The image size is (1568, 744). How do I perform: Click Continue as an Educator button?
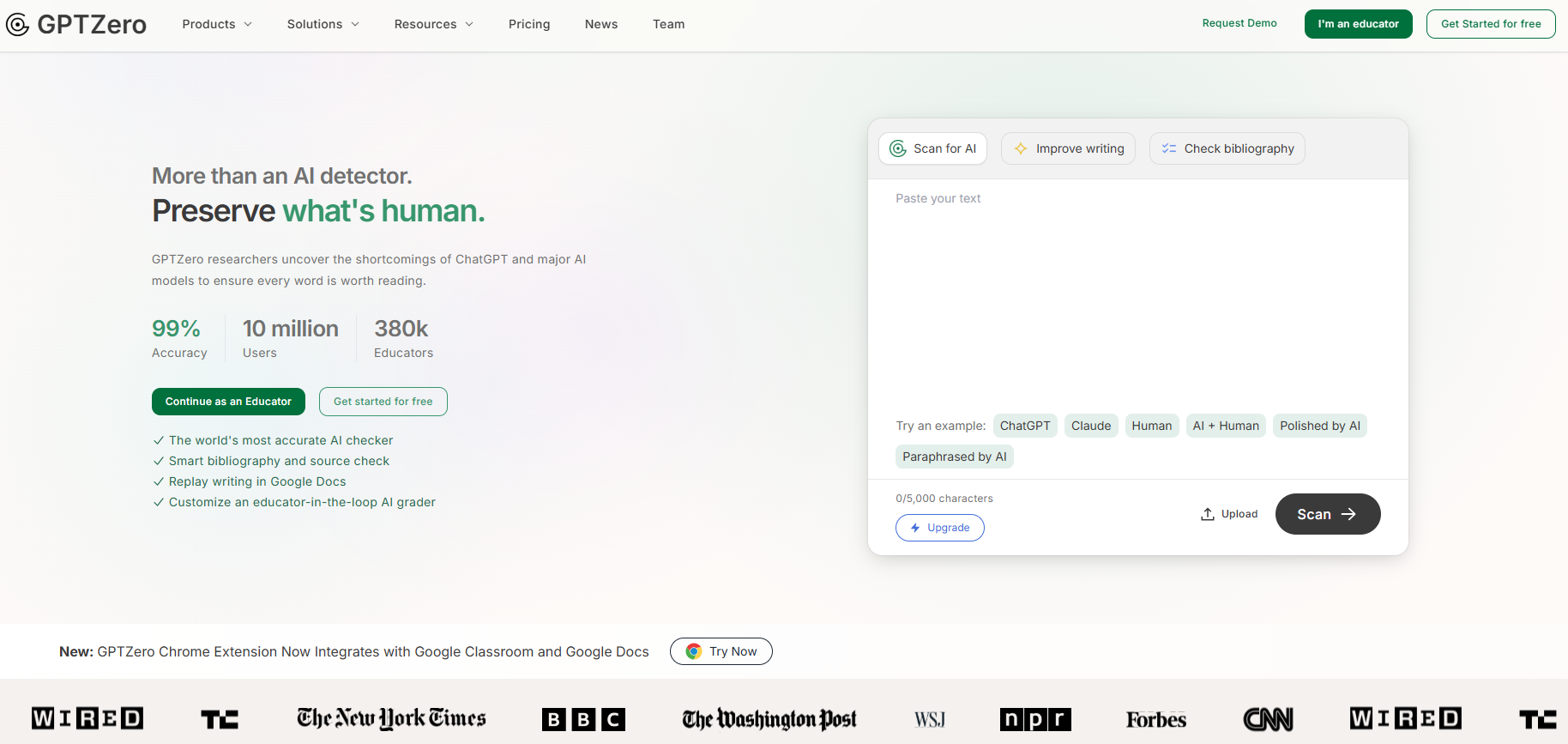tap(228, 402)
